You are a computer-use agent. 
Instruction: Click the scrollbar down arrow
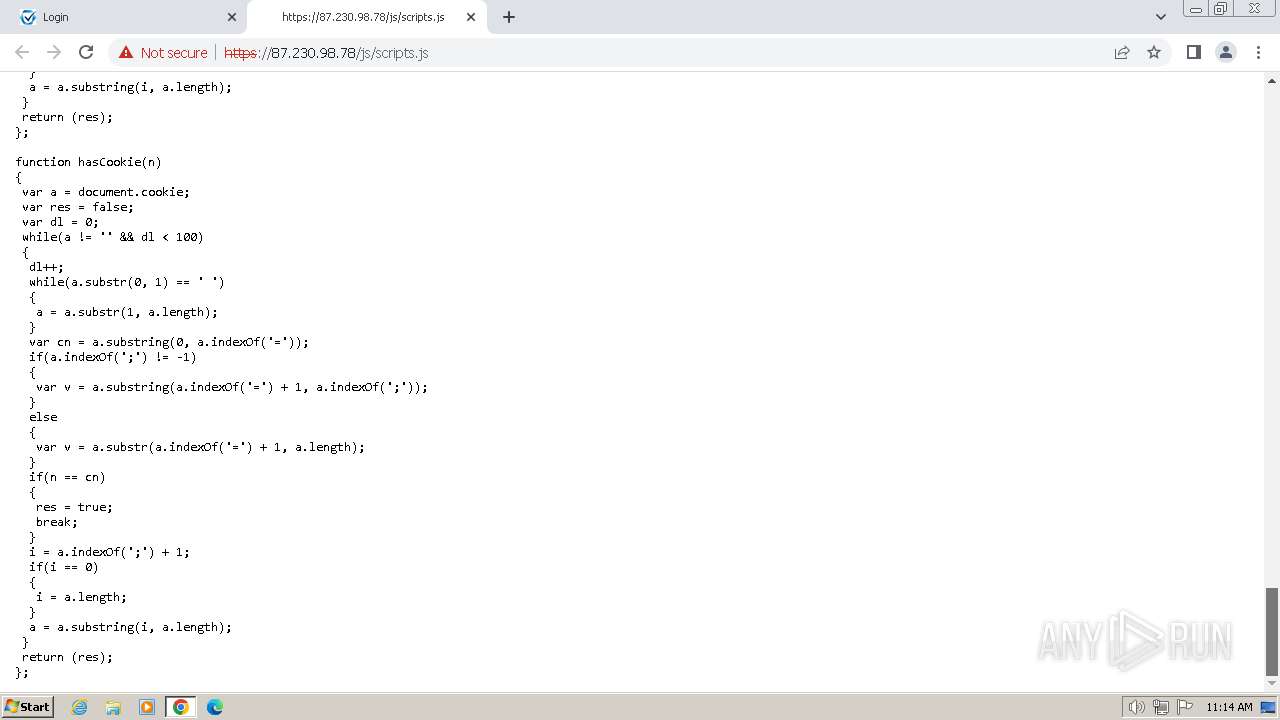[1272, 685]
